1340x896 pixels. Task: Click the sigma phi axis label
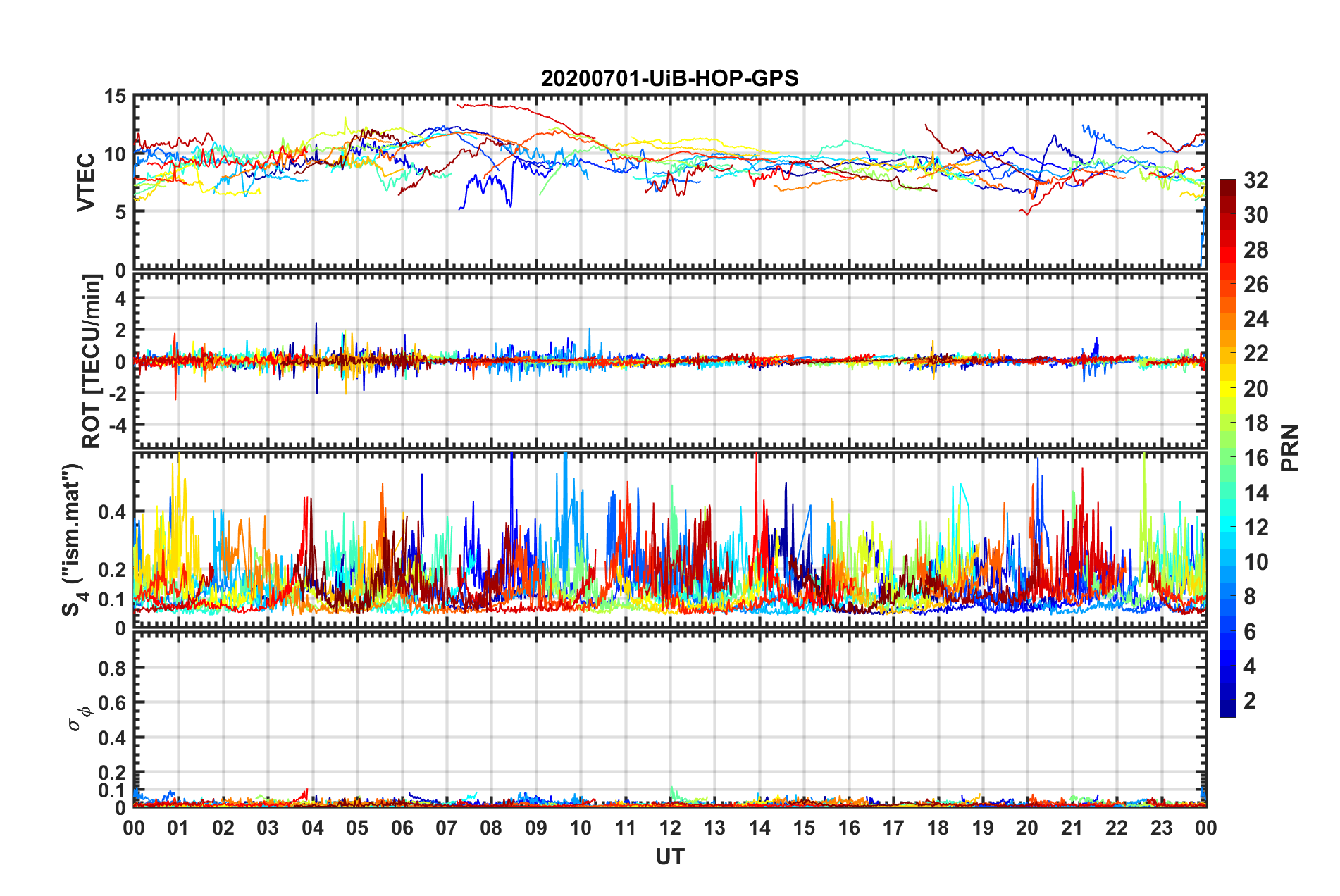pyautogui.click(x=79, y=718)
